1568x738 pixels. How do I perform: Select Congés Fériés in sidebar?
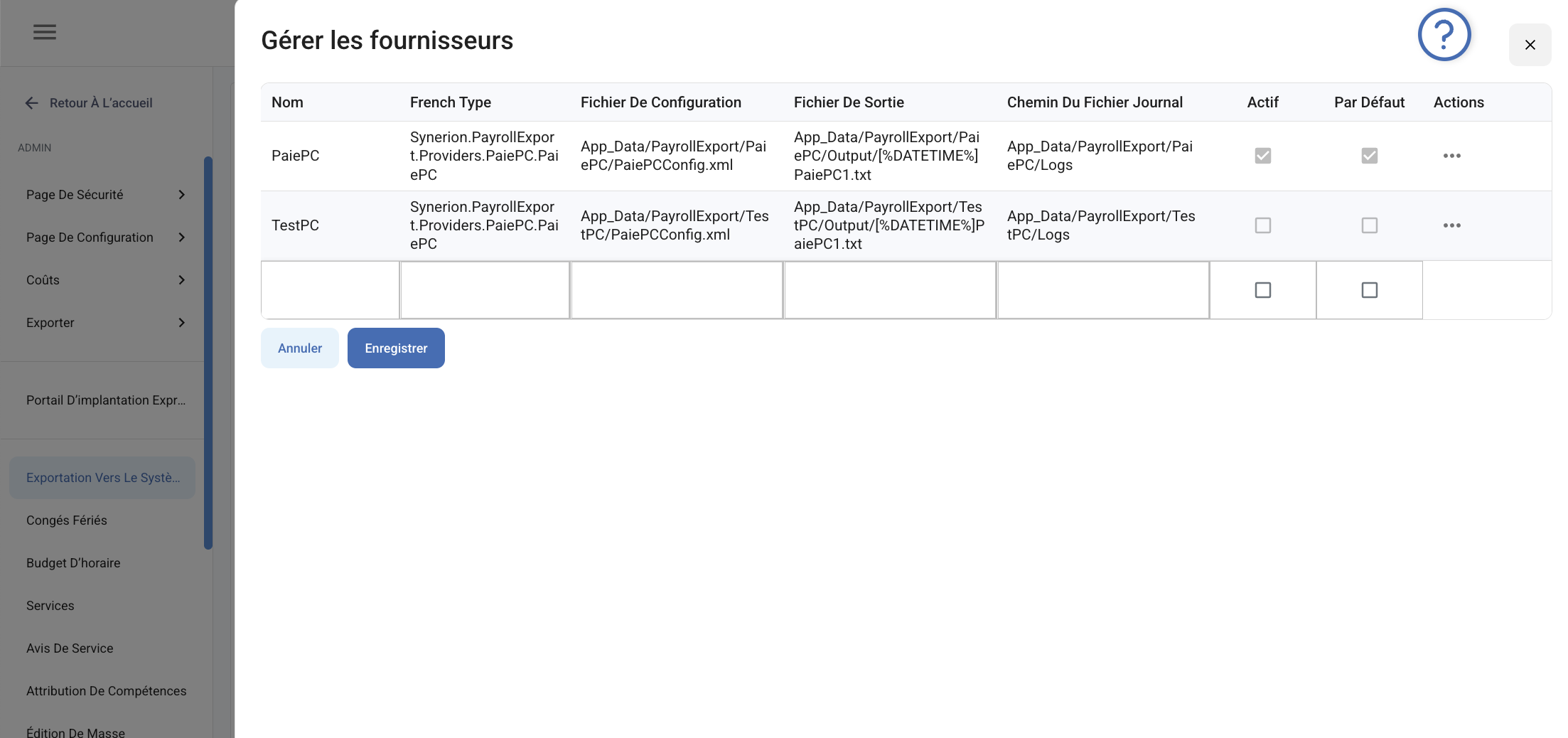(67, 520)
